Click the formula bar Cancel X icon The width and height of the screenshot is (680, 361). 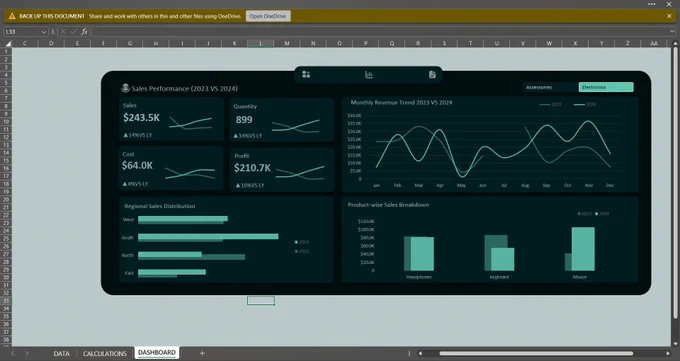63,32
